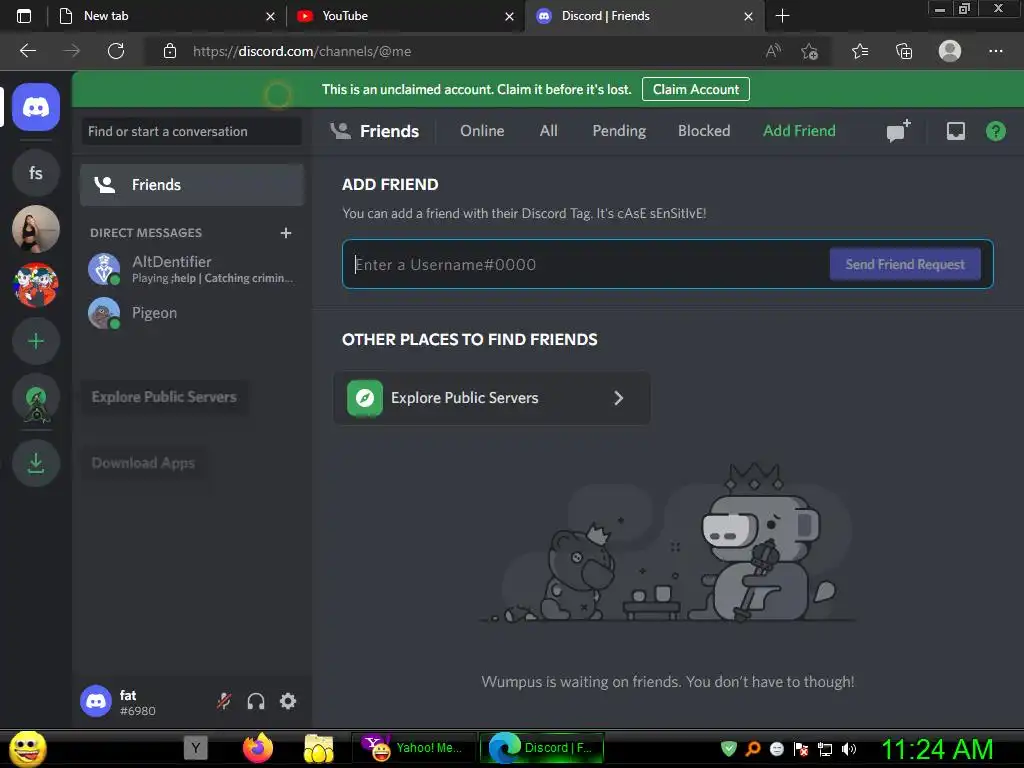Image resolution: width=1024 pixels, height=768 pixels.
Task: Switch to Yahoo! Messenger taskbar item
Action: coord(413,748)
